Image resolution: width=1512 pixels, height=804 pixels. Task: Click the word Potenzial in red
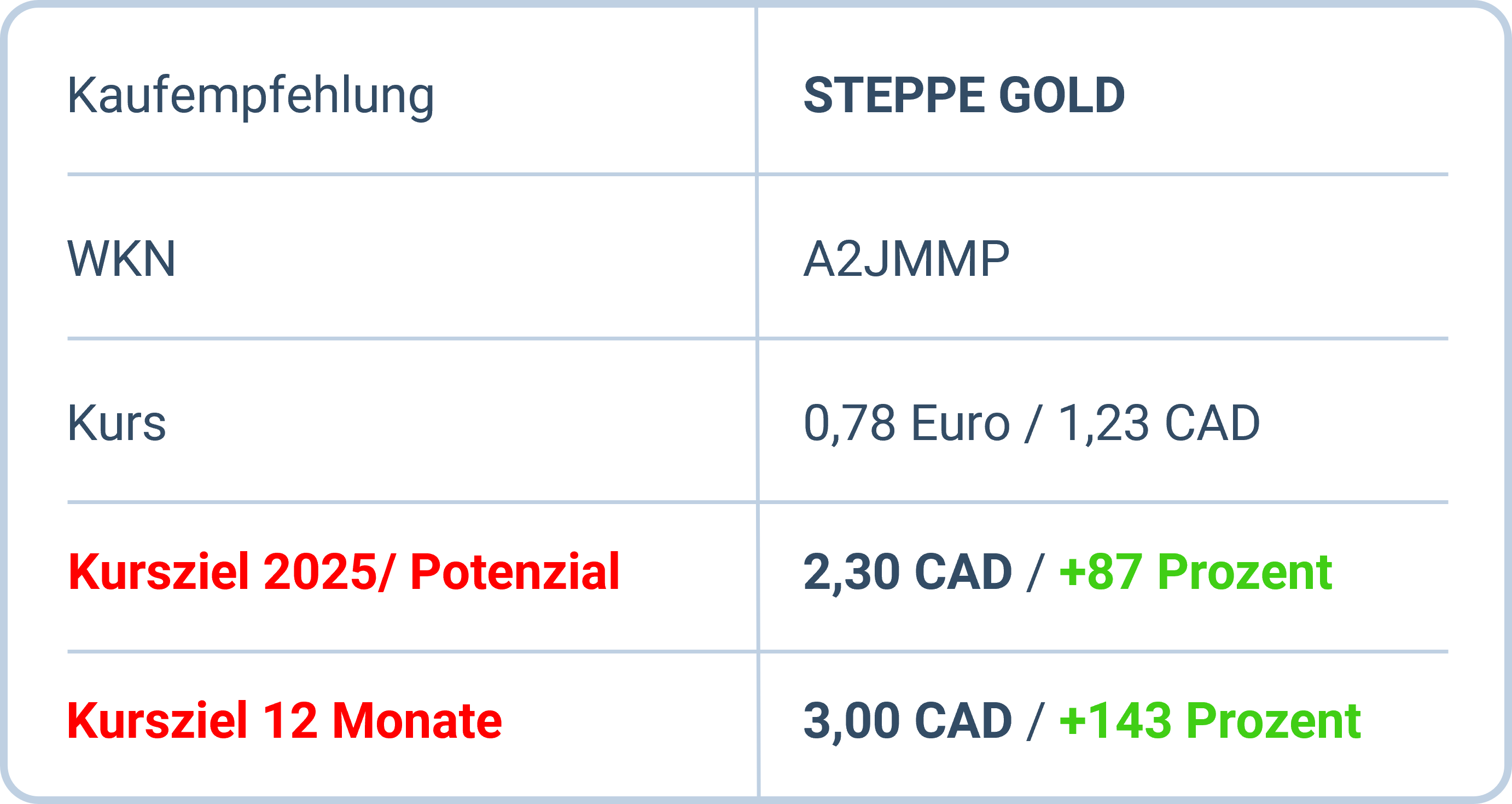point(515,571)
